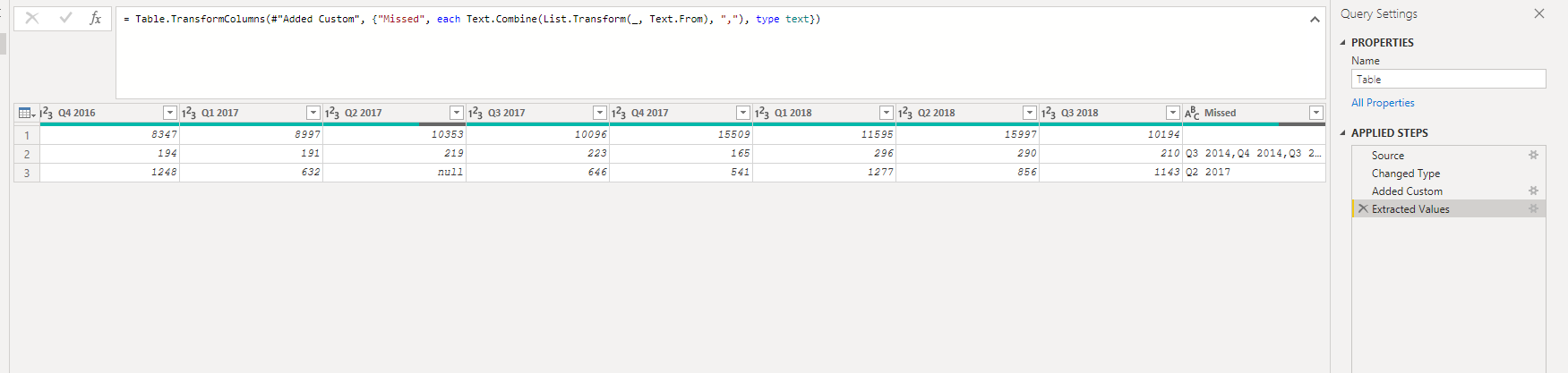Select row number 2 header
The image size is (1568, 373).
27,154
